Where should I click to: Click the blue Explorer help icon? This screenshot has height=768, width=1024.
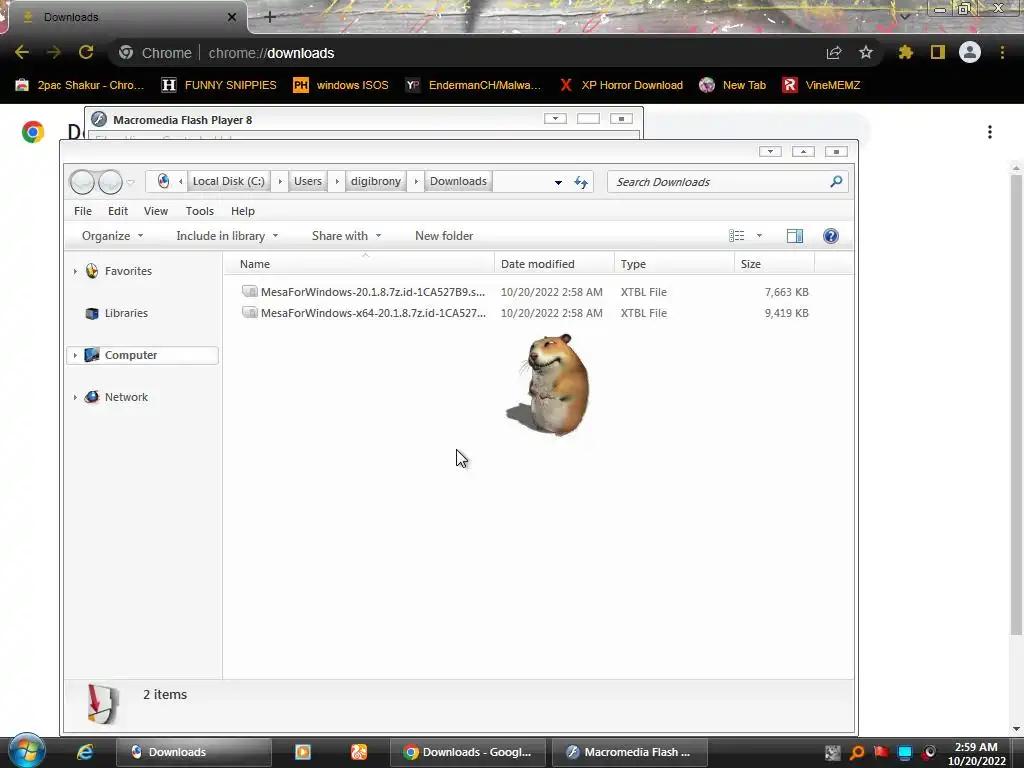coord(831,236)
